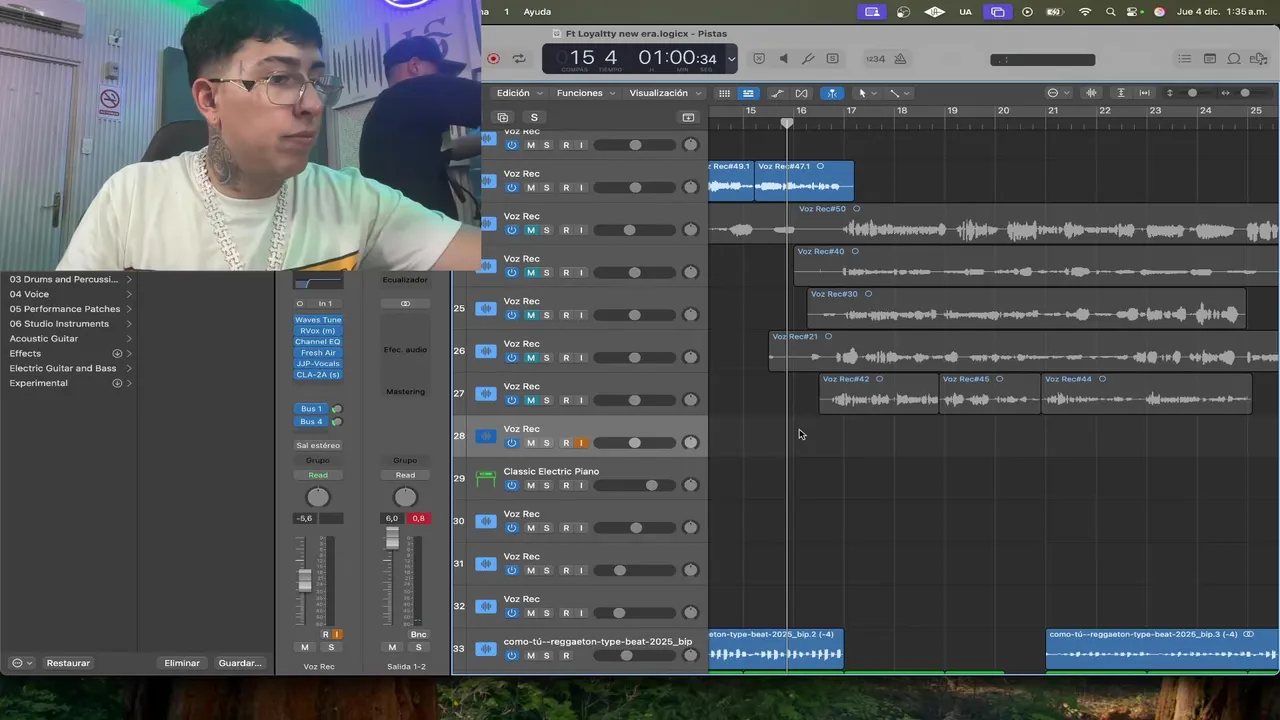Mute the Voz Rec channel strip in inspector
This screenshot has width=1280, height=720.
coord(305,647)
